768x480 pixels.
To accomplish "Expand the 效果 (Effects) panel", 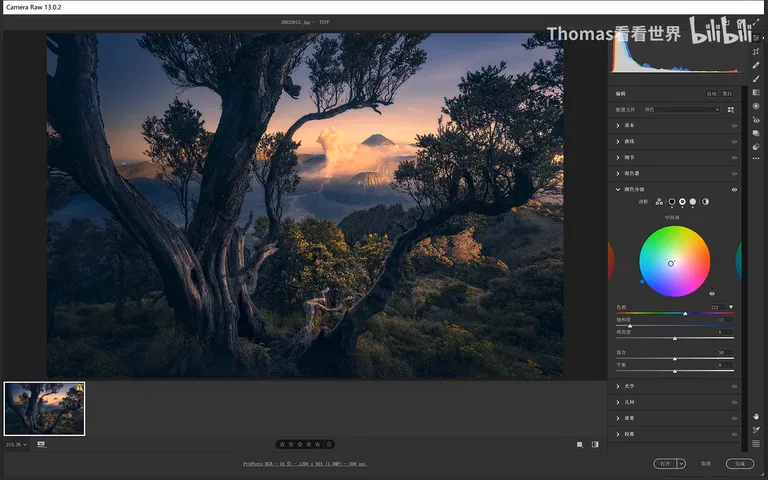I will pyautogui.click(x=618, y=418).
